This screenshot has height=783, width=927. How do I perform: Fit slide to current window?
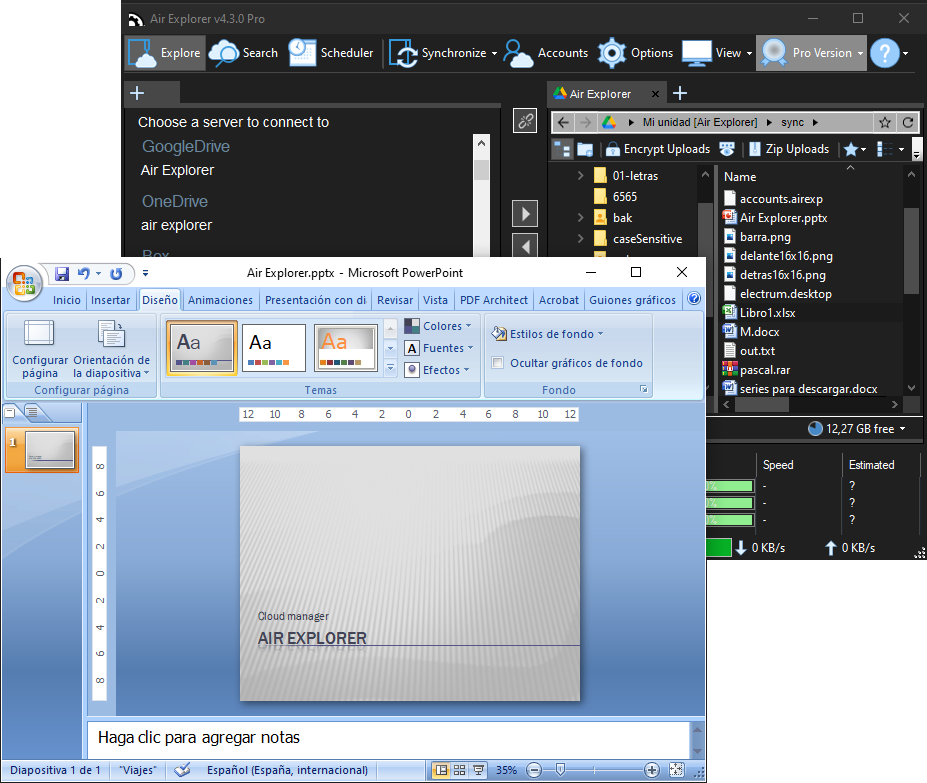pyautogui.click(x=676, y=770)
